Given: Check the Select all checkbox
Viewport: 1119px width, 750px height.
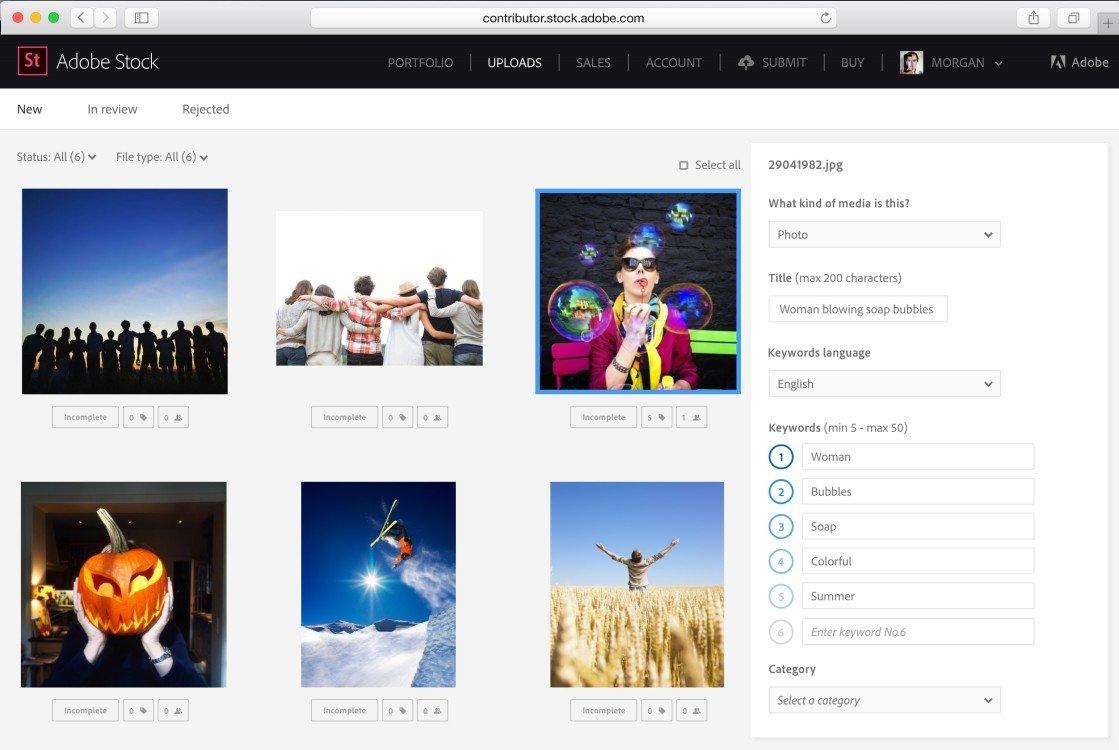Looking at the screenshot, I should click(x=684, y=165).
